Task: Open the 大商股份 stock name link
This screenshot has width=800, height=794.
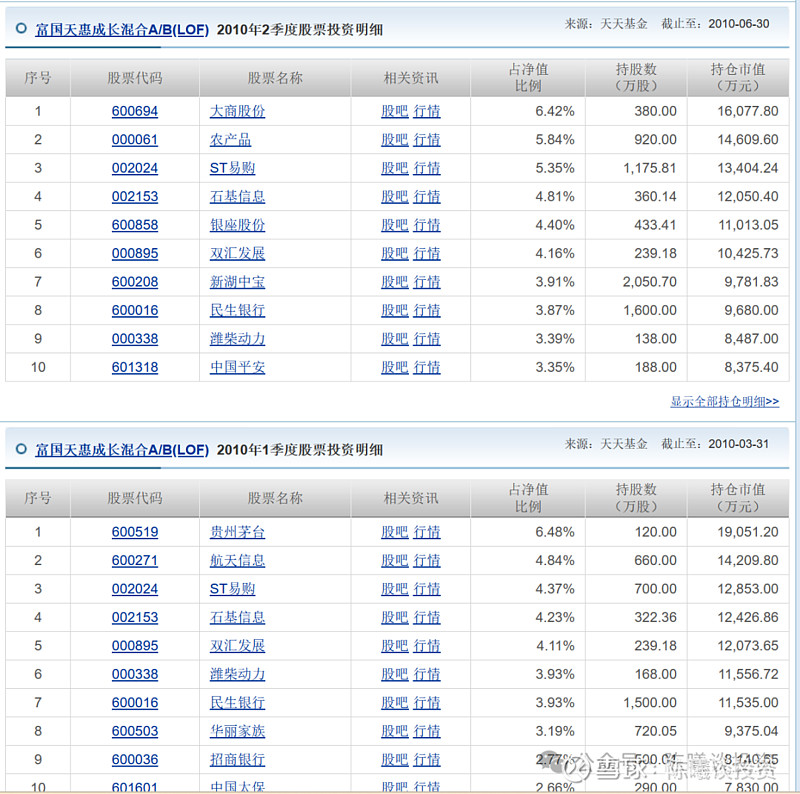Action: [237, 111]
